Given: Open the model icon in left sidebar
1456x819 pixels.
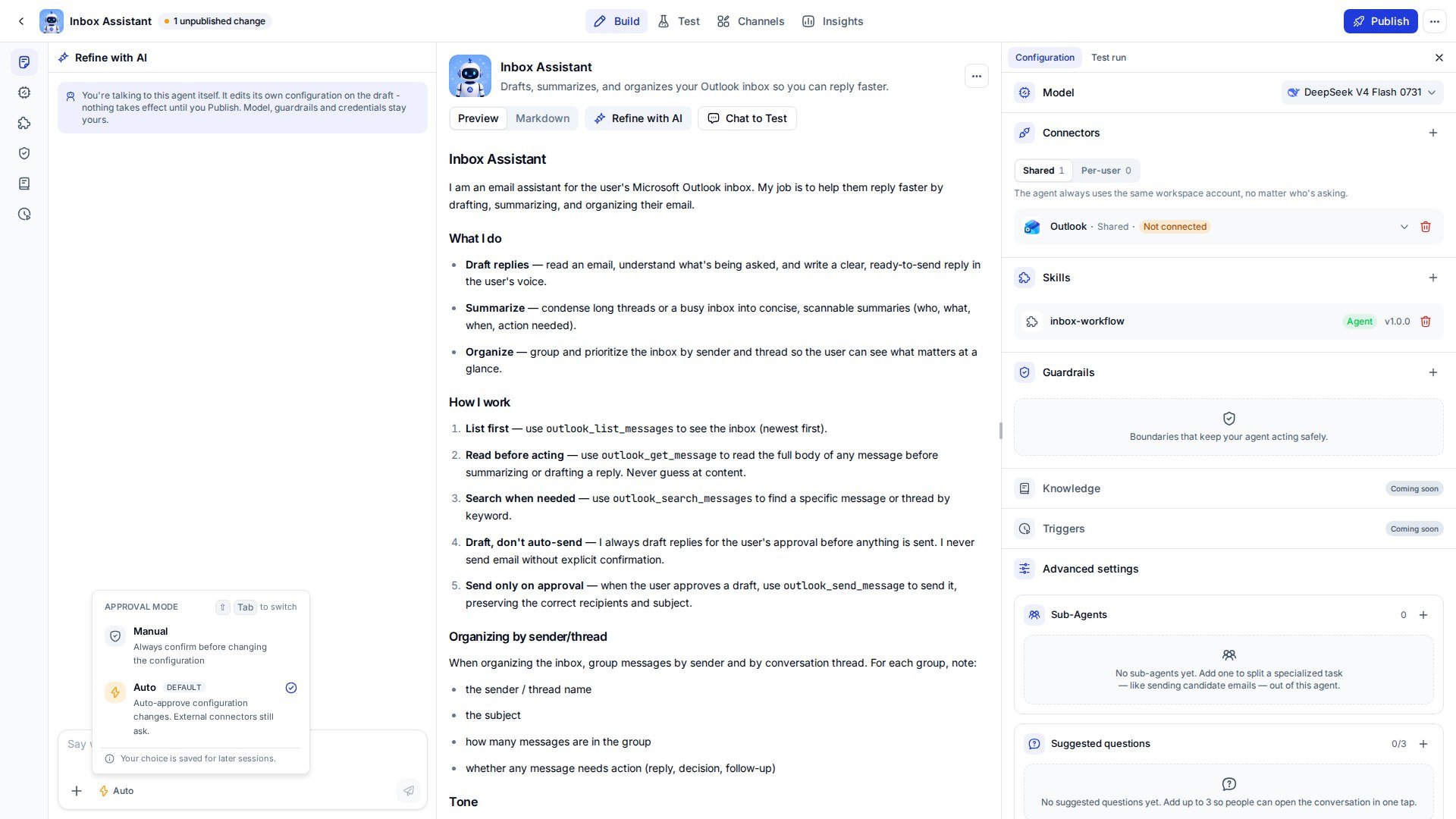Looking at the screenshot, I should 24,93.
